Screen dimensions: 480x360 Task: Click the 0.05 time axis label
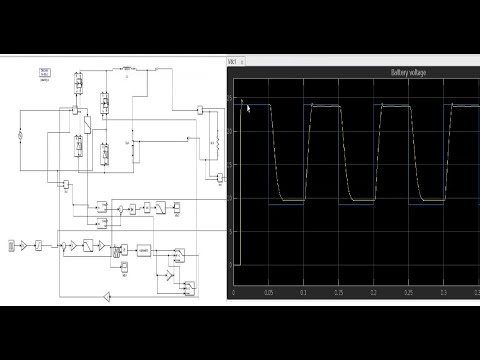click(x=269, y=293)
